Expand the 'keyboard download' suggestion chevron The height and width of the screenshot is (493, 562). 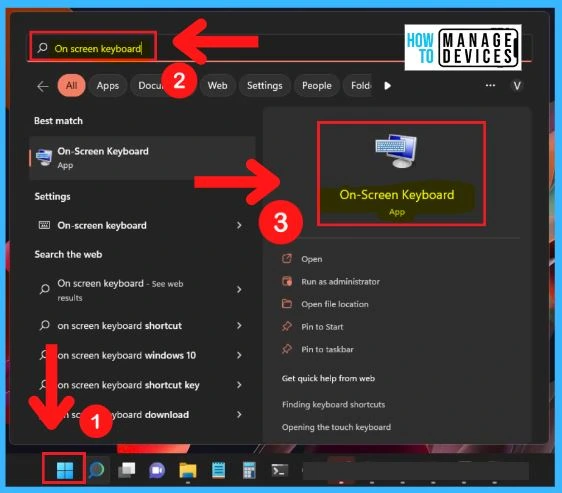point(239,414)
